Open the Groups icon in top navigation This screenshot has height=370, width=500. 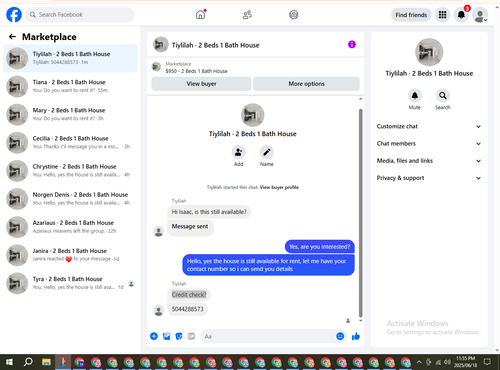click(294, 15)
